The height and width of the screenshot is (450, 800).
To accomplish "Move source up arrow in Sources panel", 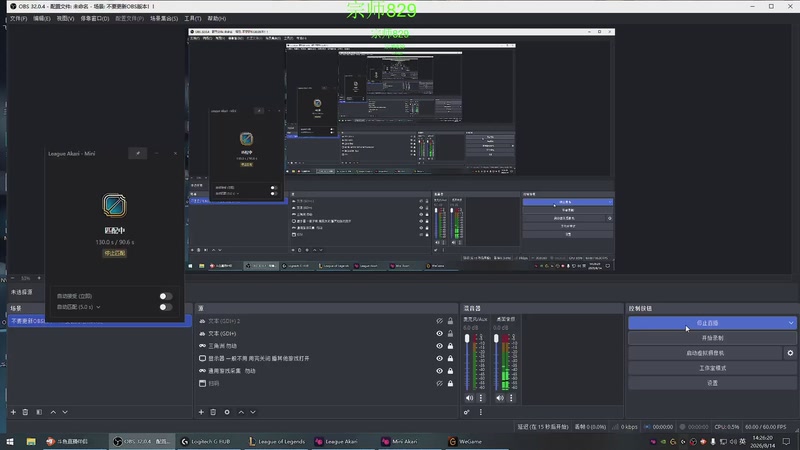I will pos(241,412).
